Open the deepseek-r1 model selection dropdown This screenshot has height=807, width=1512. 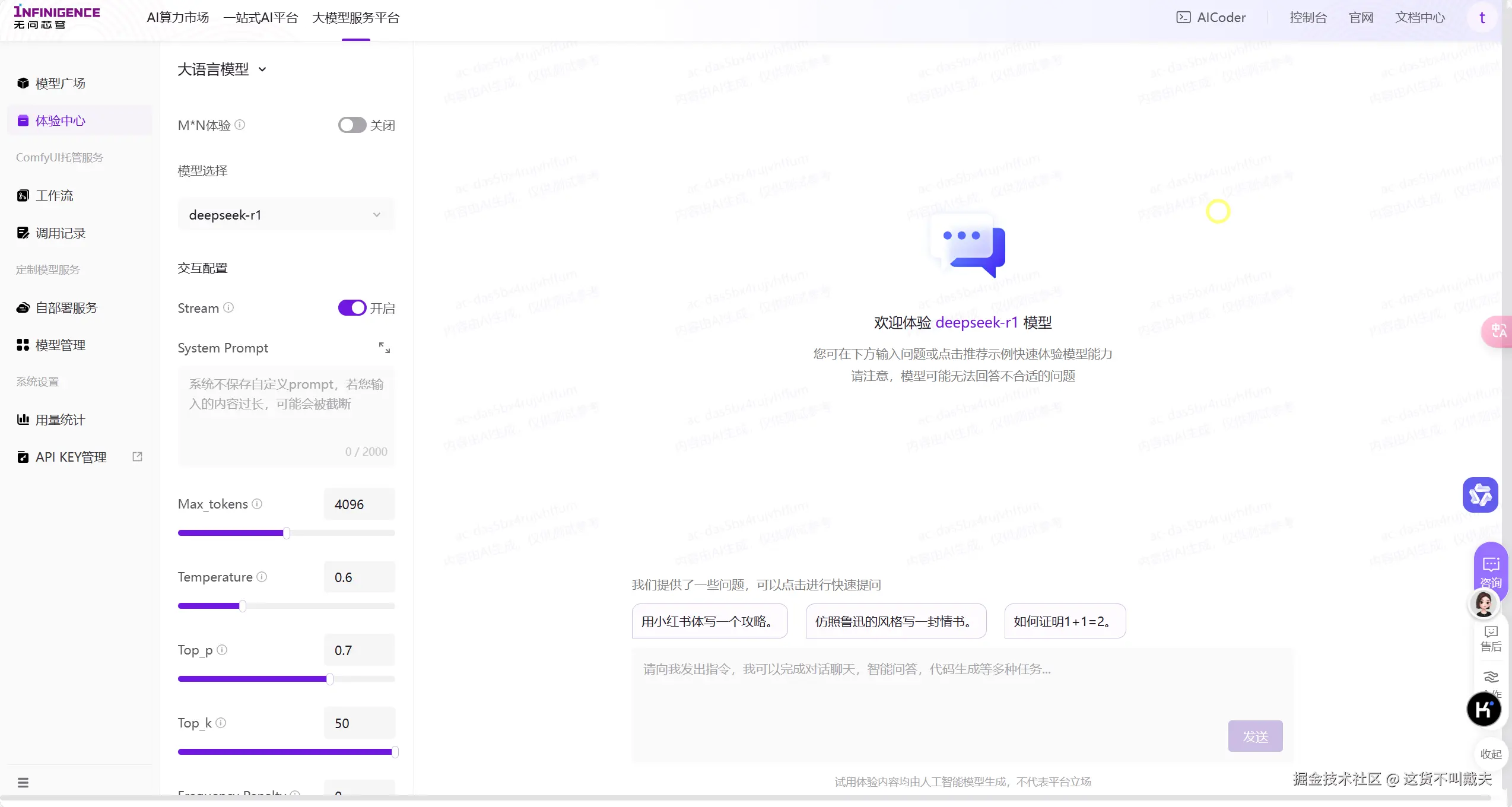[x=286, y=215]
